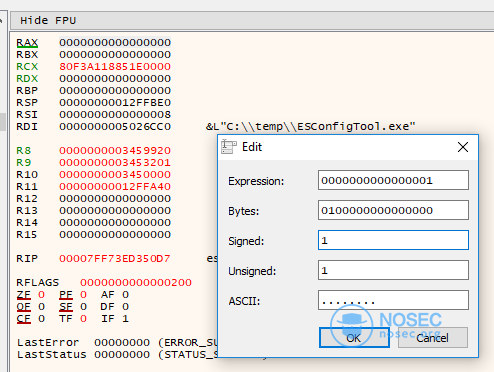Select R8 value 0000000003459920
Image resolution: width=494 pixels, height=372 pixels.
pos(115,151)
